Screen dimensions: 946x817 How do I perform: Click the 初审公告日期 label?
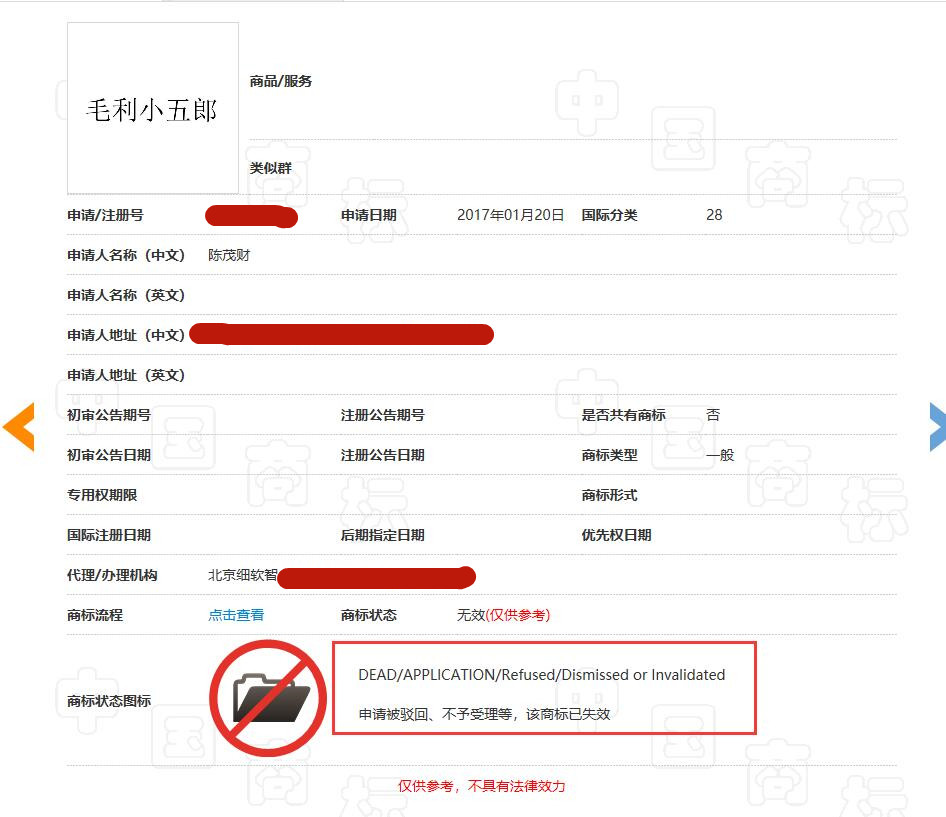[x=109, y=455]
